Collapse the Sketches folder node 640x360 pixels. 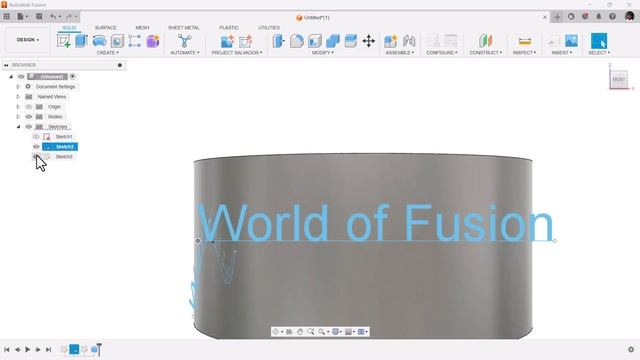click(x=18, y=127)
